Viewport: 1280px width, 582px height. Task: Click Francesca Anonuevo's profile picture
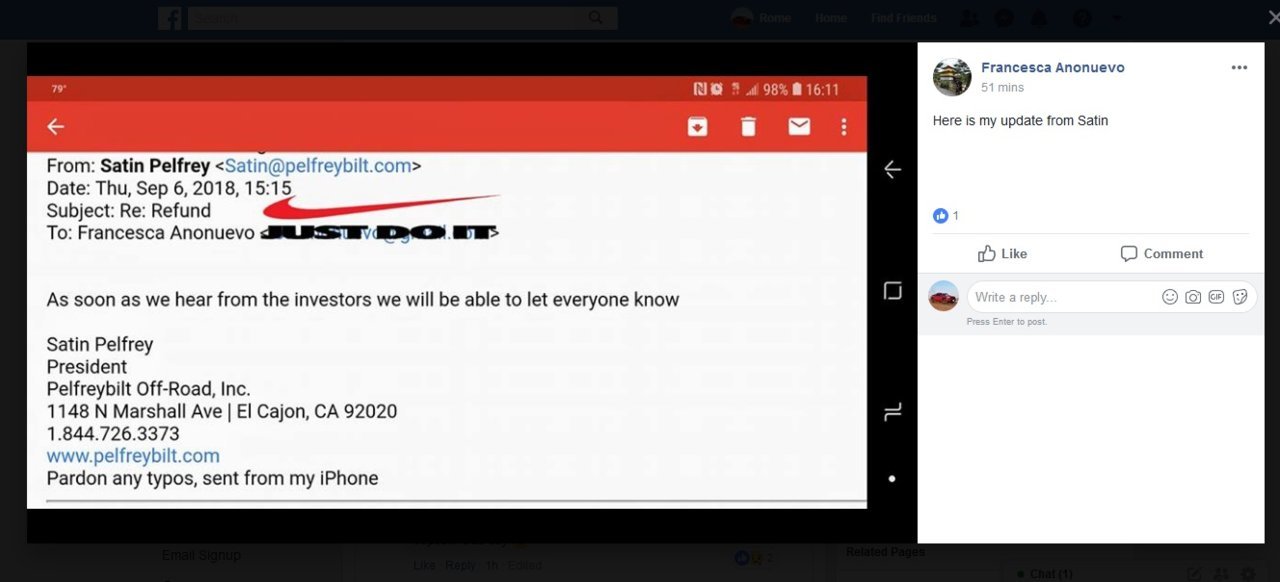[952, 77]
